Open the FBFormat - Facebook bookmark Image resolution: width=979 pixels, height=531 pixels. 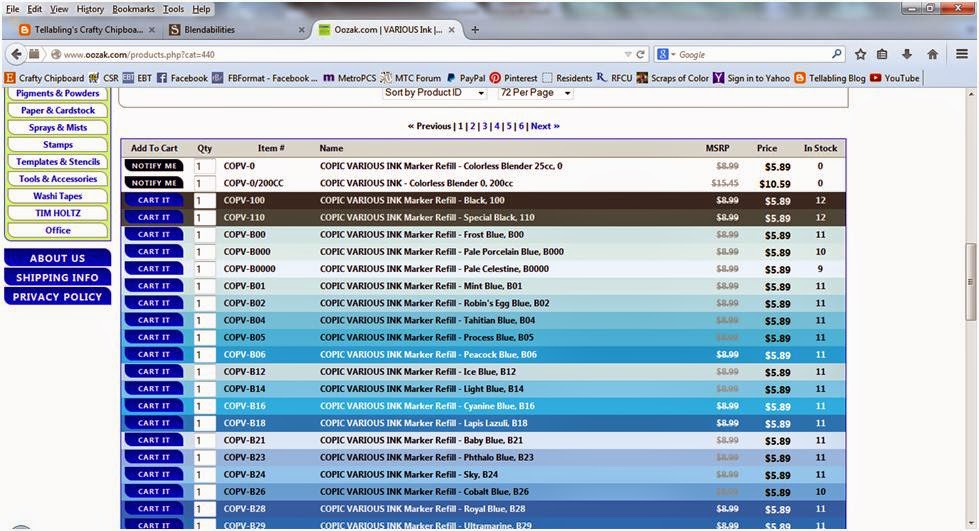(265, 78)
